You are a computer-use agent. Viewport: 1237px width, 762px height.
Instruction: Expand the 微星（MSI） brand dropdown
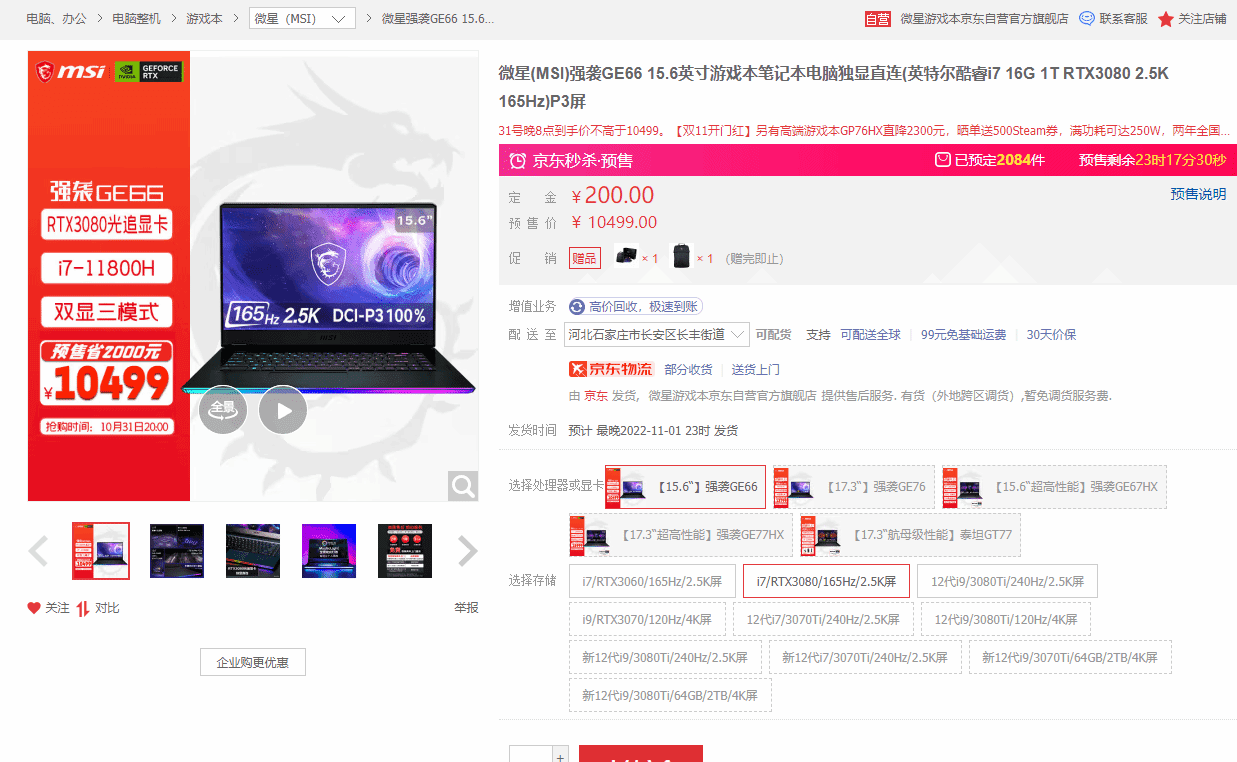pos(302,19)
